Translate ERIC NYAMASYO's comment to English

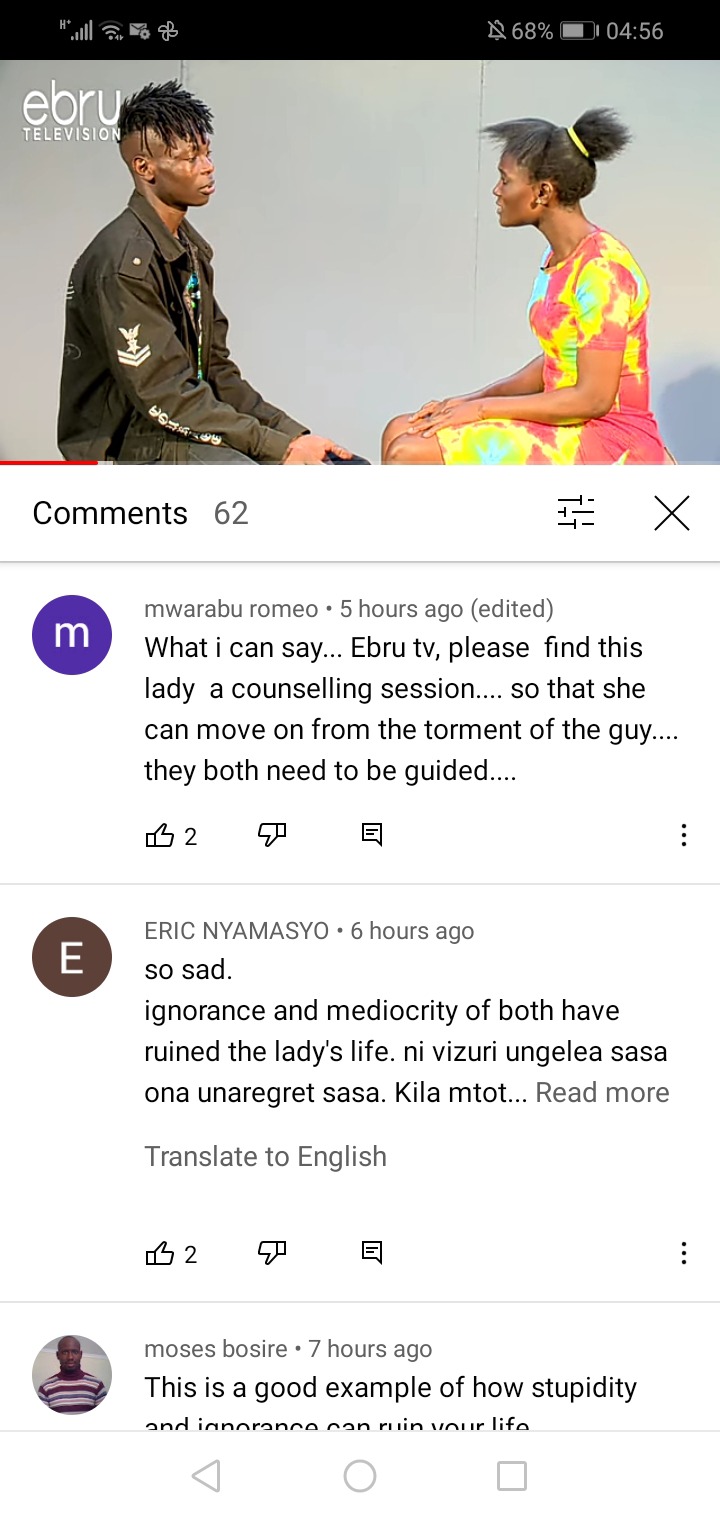point(265,1156)
